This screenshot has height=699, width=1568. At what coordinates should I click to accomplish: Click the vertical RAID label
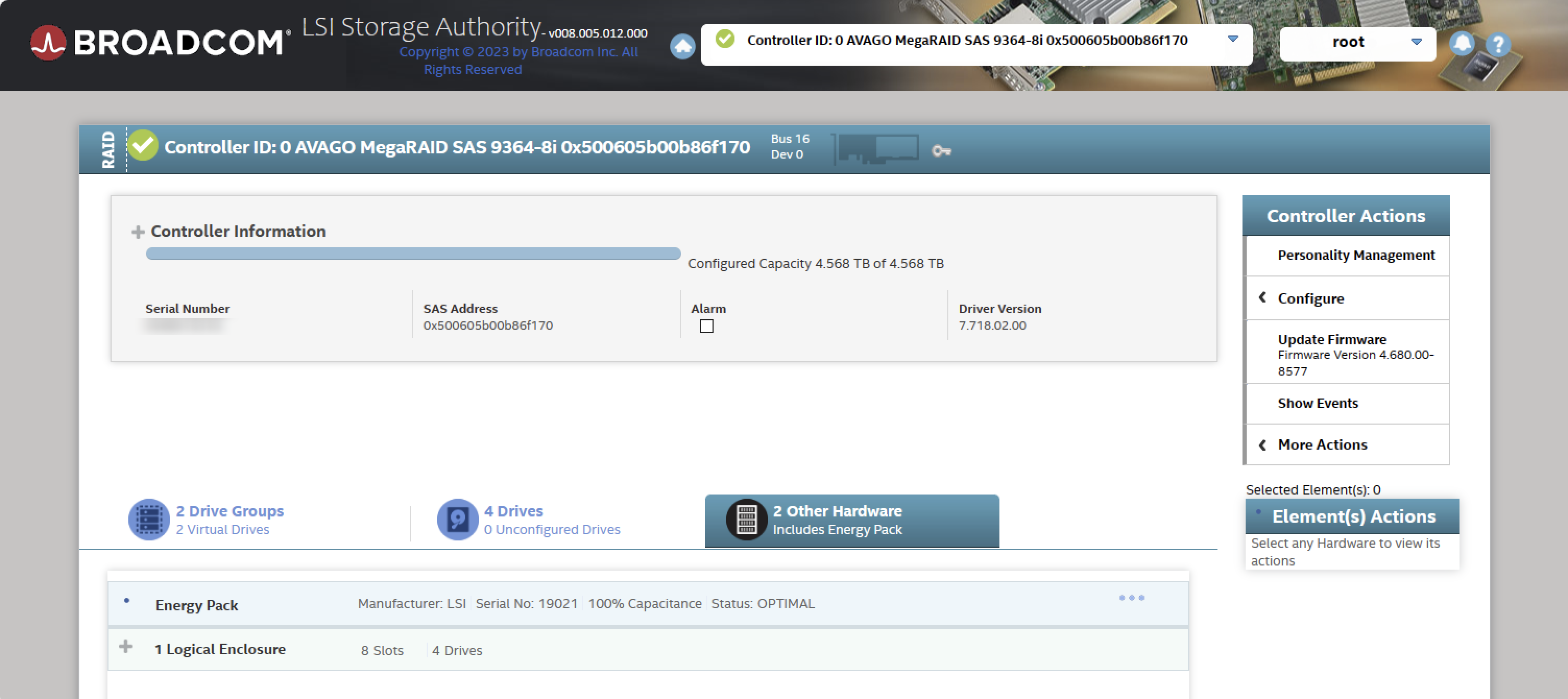pos(108,149)
